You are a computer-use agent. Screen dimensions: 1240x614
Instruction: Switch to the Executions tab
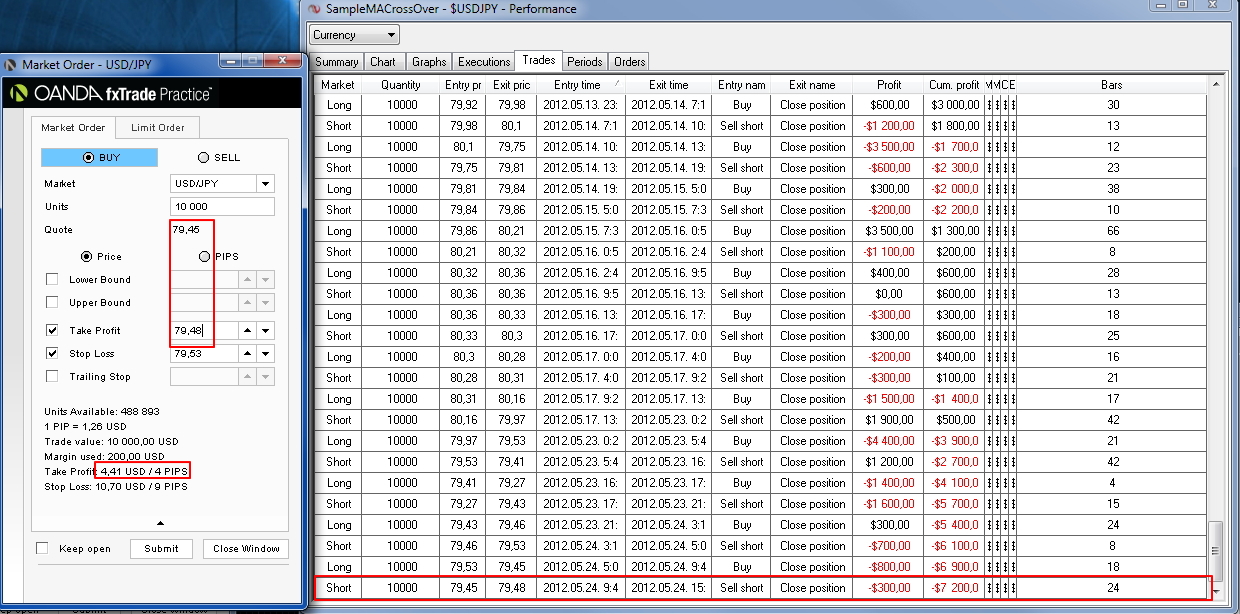[x=484, y=61]
